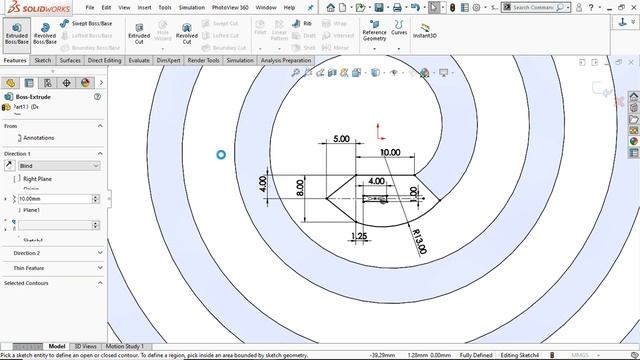The image size is (640, 360).
Task: Click the Zoom to Fit icon
Action: 295,73
